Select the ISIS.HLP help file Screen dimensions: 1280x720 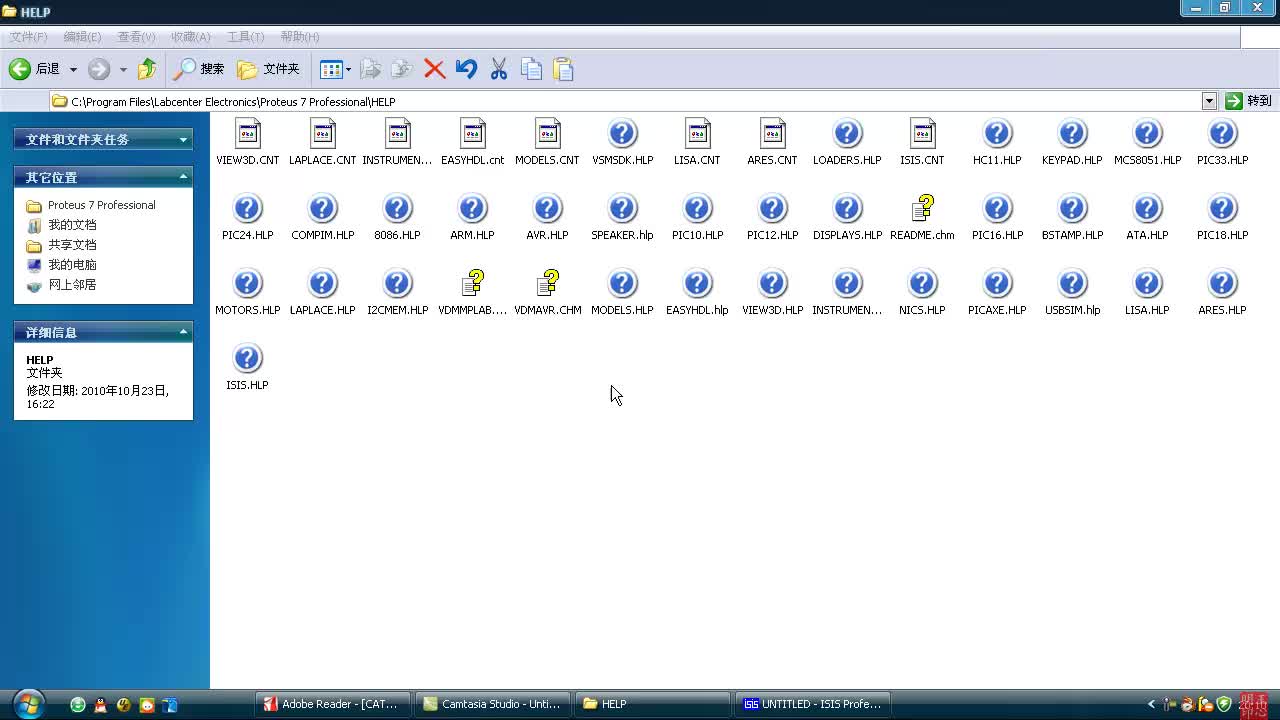247,359
